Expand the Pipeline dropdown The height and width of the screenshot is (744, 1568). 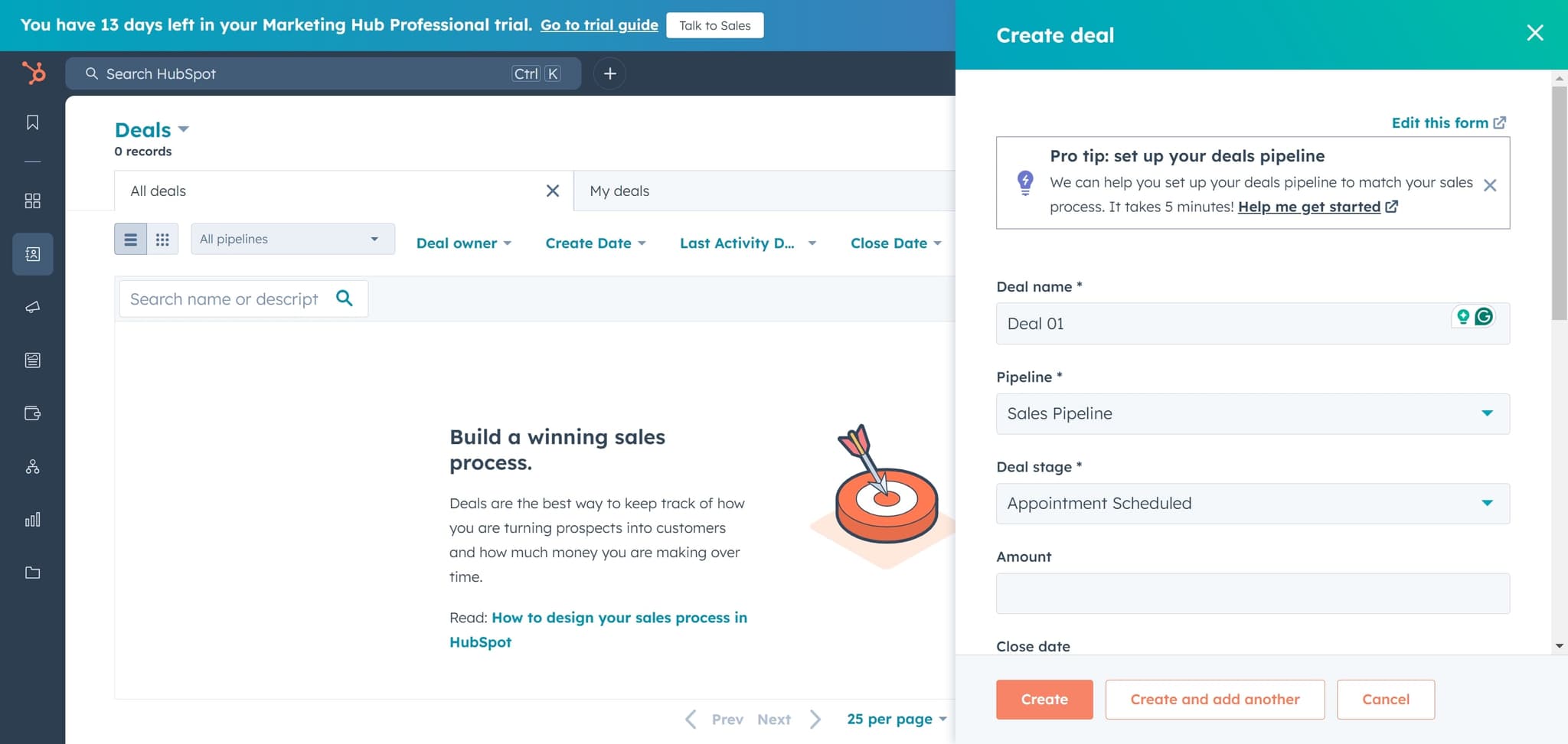1252,414
